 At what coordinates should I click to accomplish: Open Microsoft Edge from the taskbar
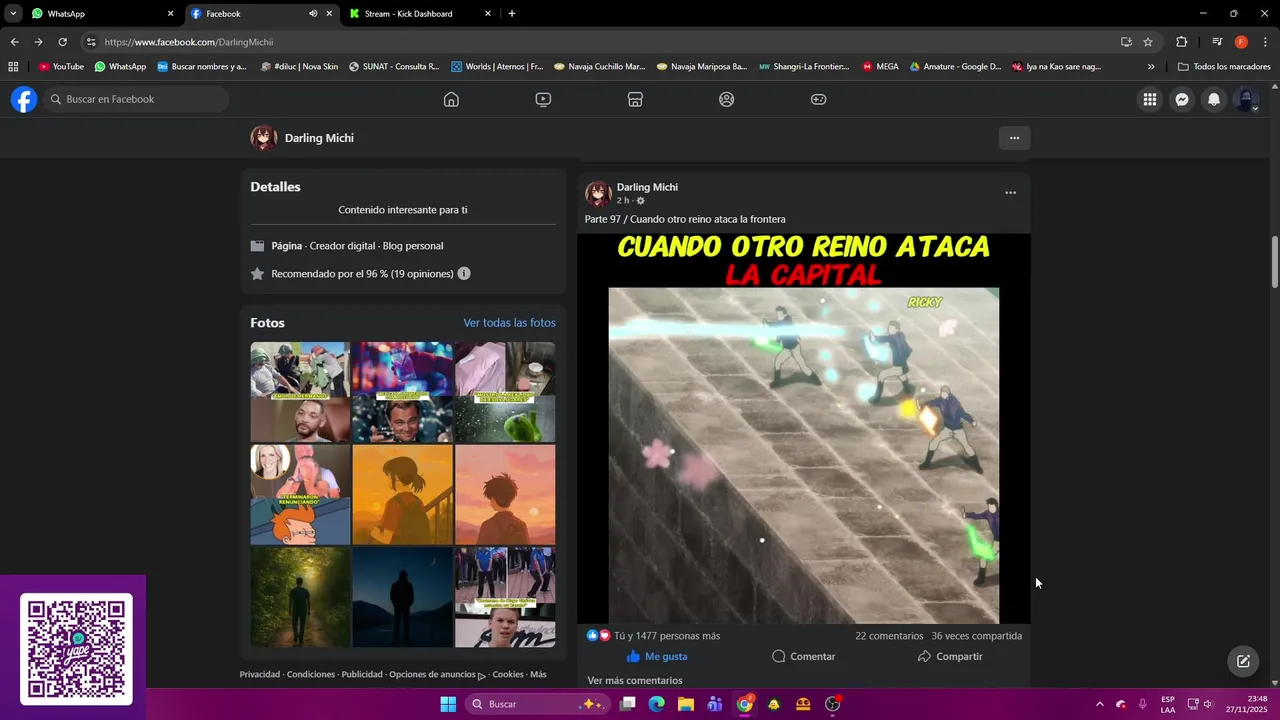click(656, 704)
